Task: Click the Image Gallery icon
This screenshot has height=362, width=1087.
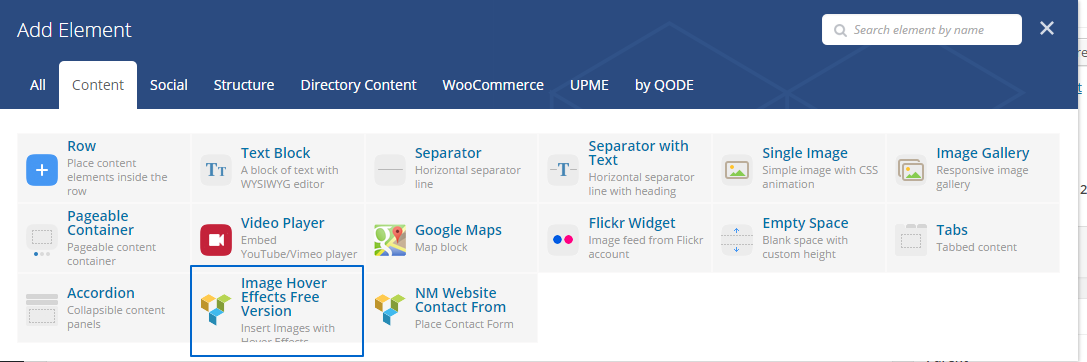Action: click(x=911, y=170)
